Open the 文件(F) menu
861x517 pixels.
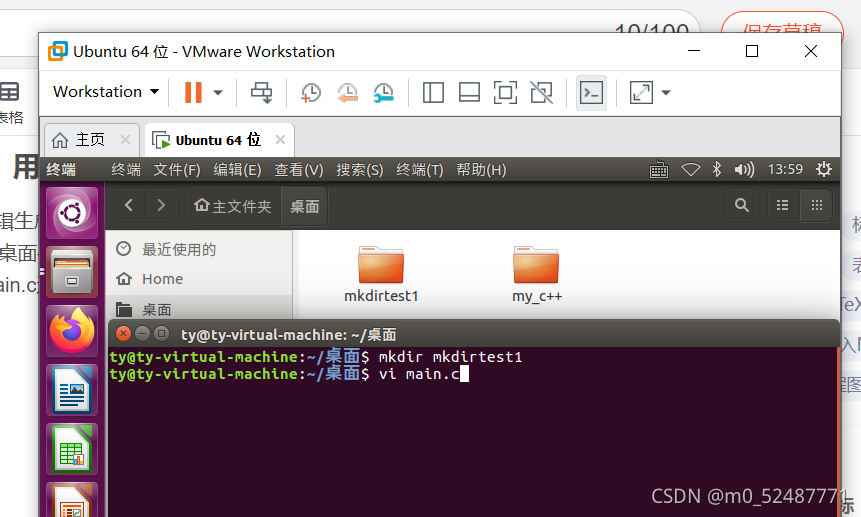pyautogui.click(x=177, y=170)
